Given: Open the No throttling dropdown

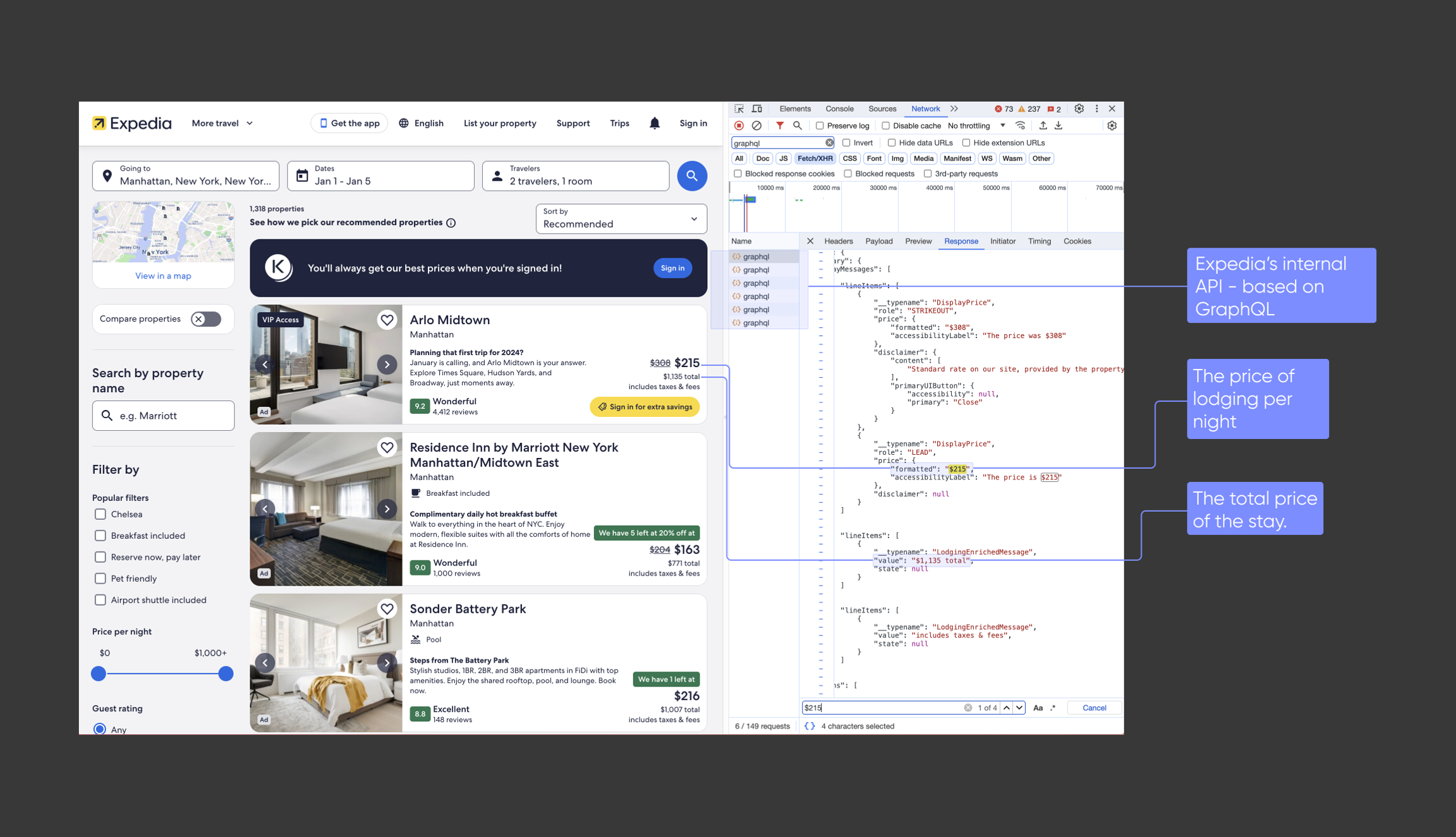Looking at the screenshot, I should [x=976, y=126].
